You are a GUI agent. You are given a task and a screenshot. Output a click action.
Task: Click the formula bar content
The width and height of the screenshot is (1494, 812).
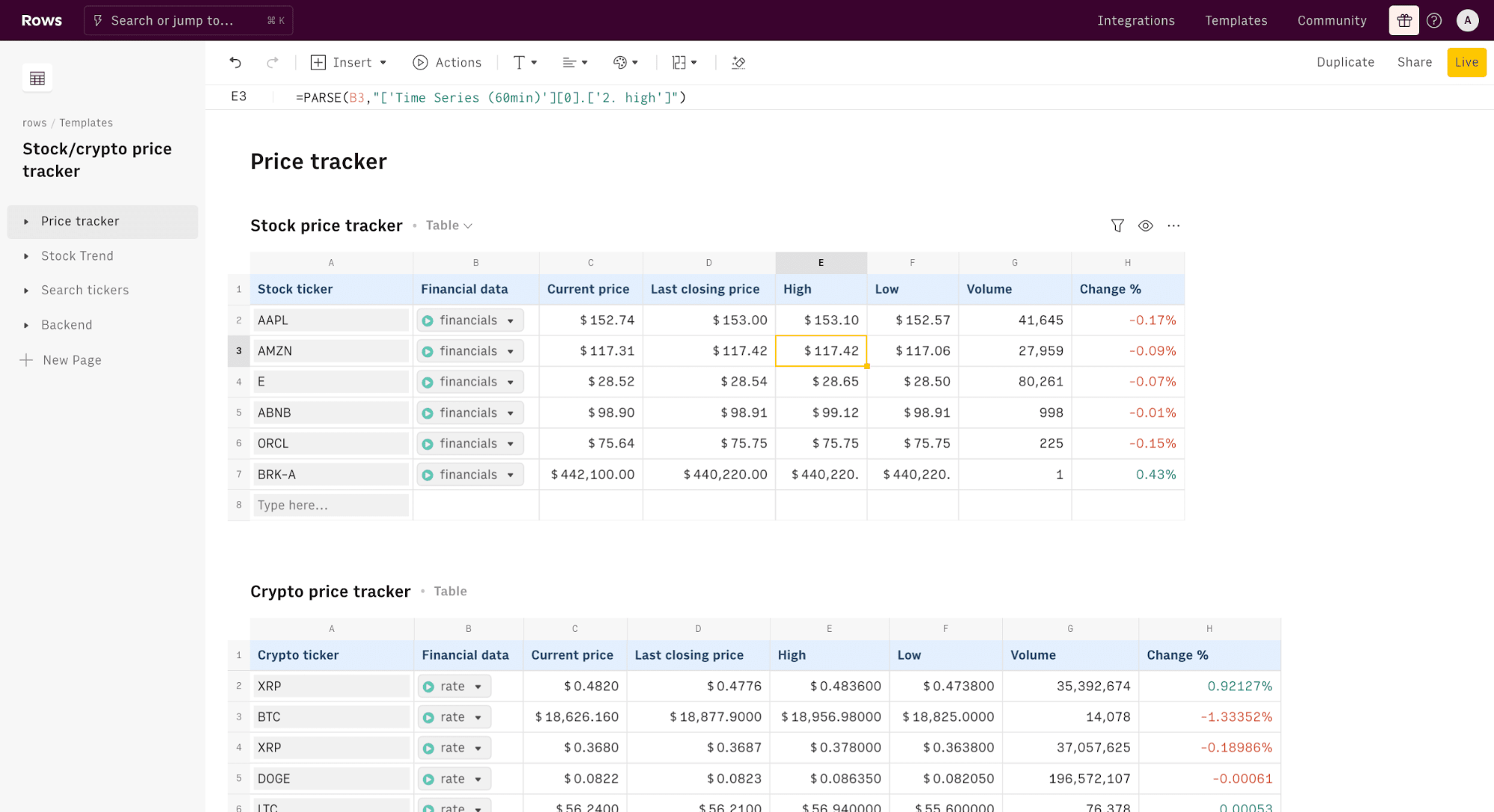click(490, 98)
